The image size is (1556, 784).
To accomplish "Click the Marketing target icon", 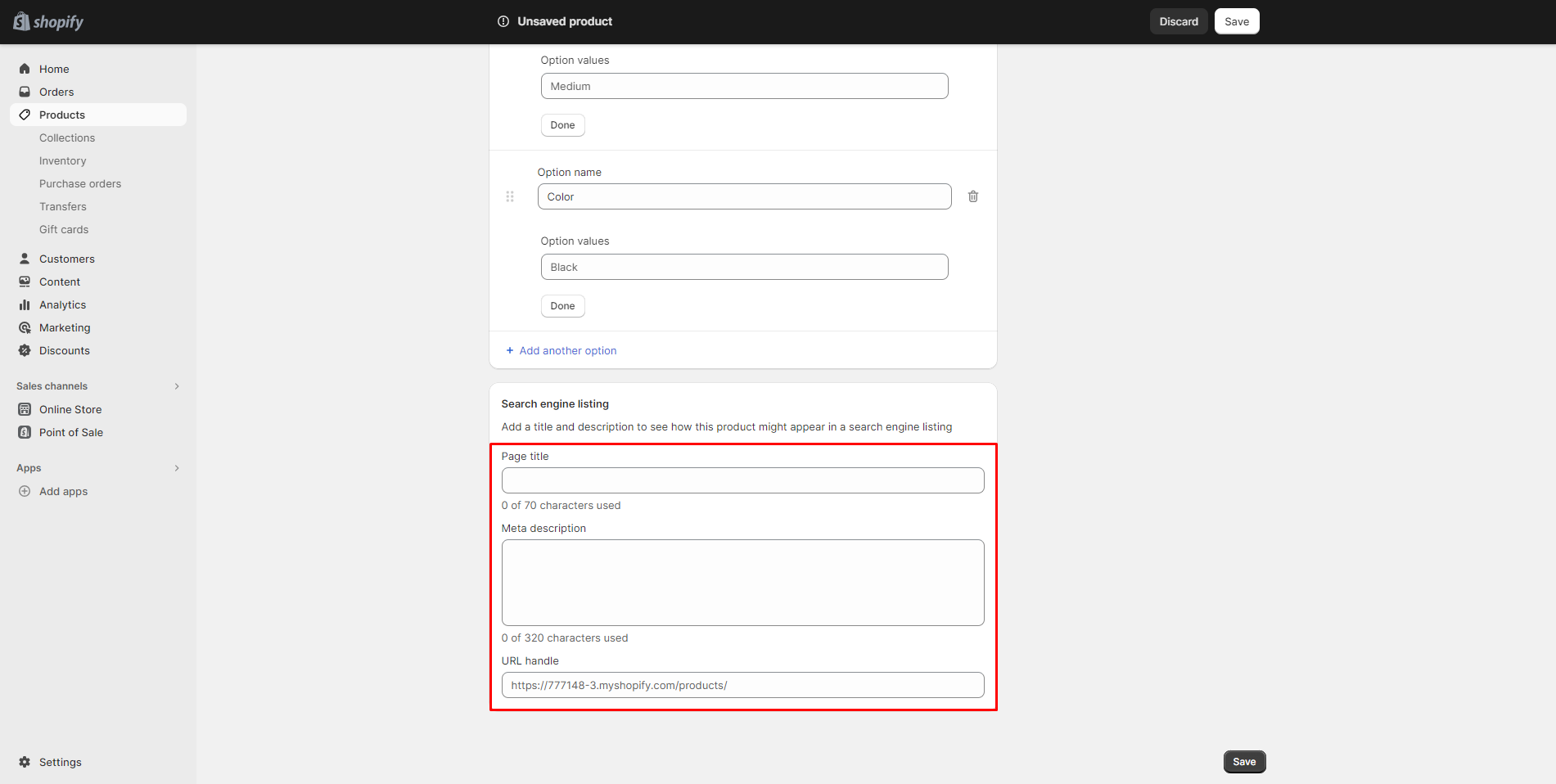I will click(x=25, y=327).
